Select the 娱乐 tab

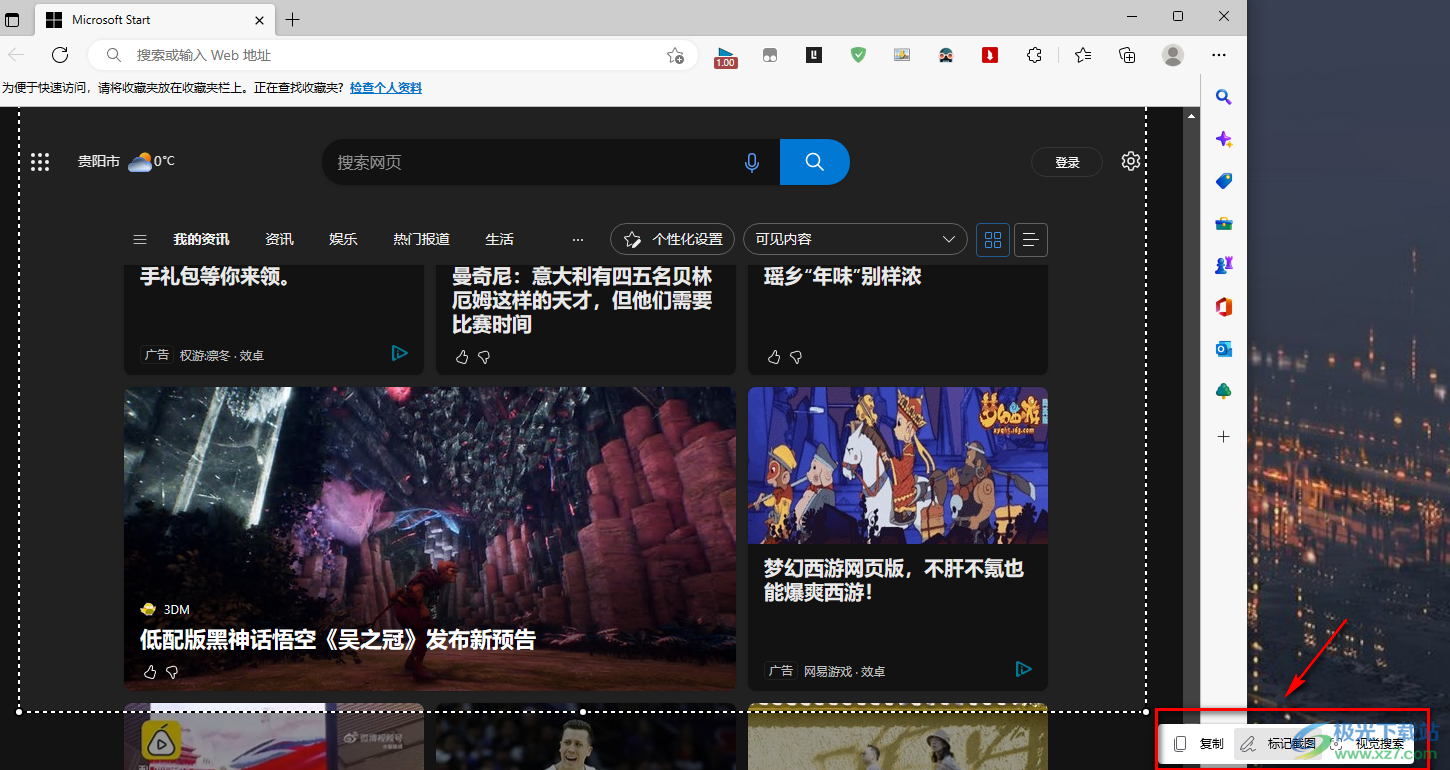(343, 239)
